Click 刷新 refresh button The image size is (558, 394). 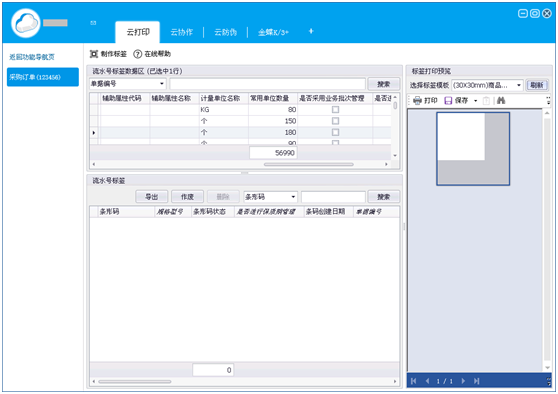(x=537, y=85)
